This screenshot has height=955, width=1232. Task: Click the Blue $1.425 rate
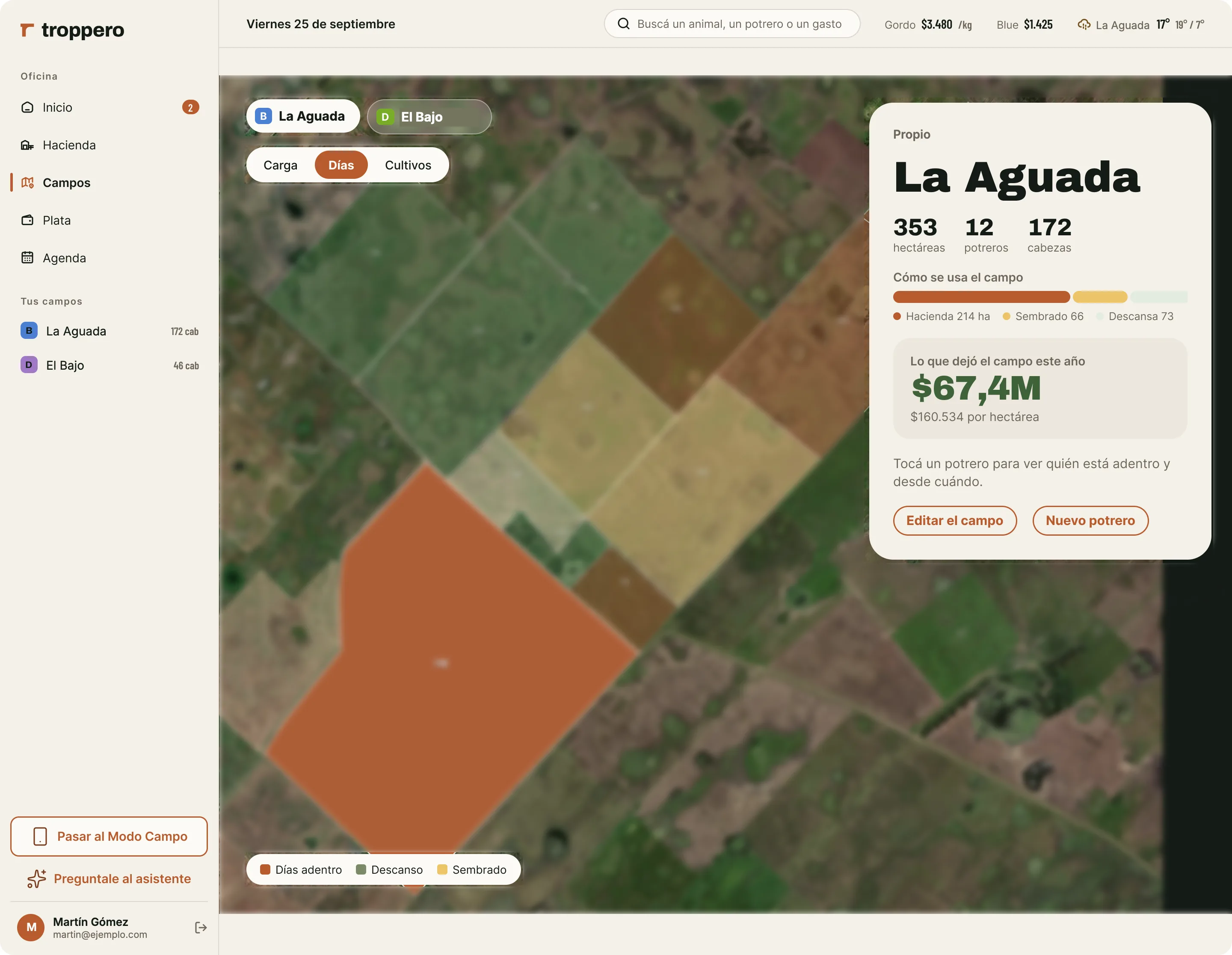(x=1025, y=24)
